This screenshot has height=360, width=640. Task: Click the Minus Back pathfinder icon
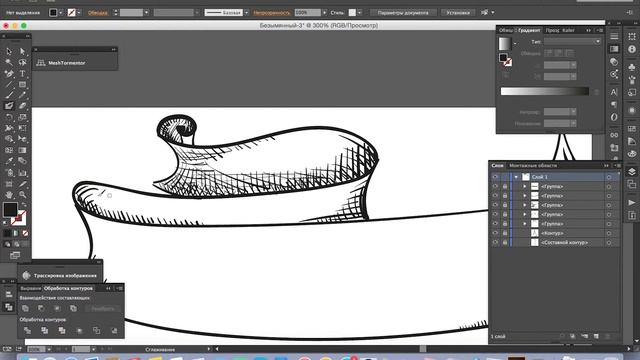pyautogui.click(x=114, y=330)
